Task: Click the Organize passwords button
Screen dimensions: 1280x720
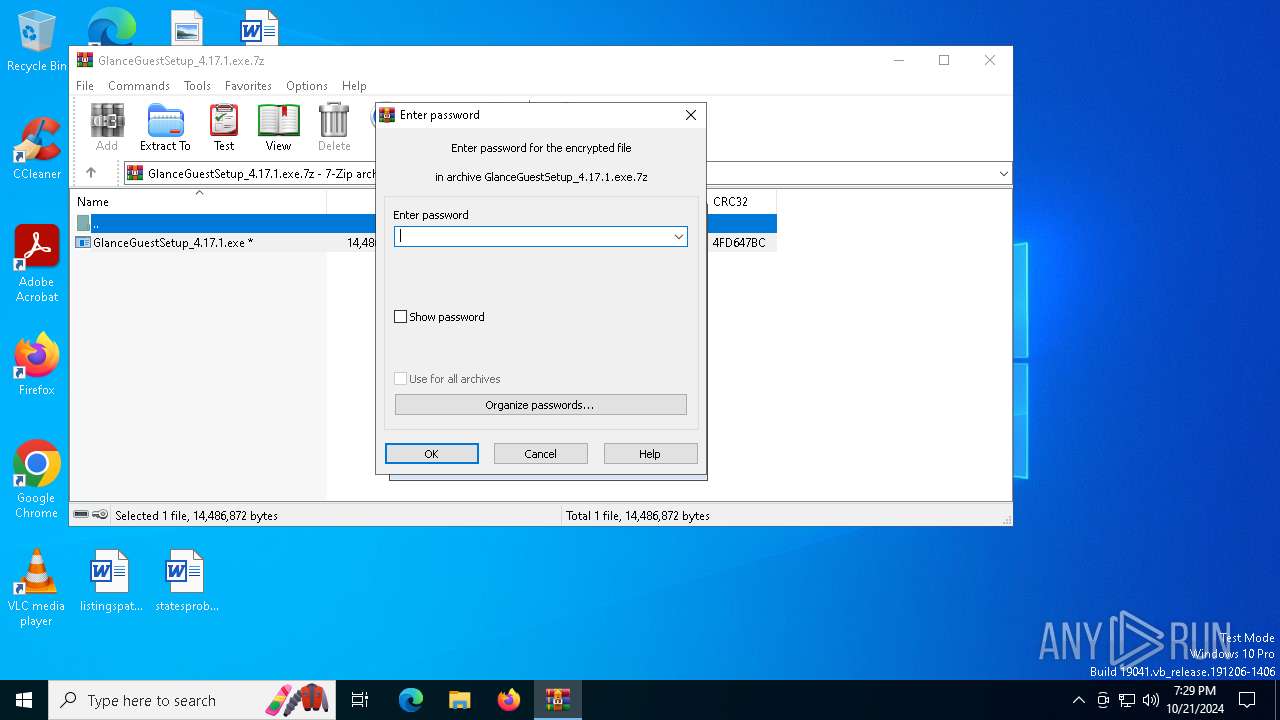Action: coord(541,405)
